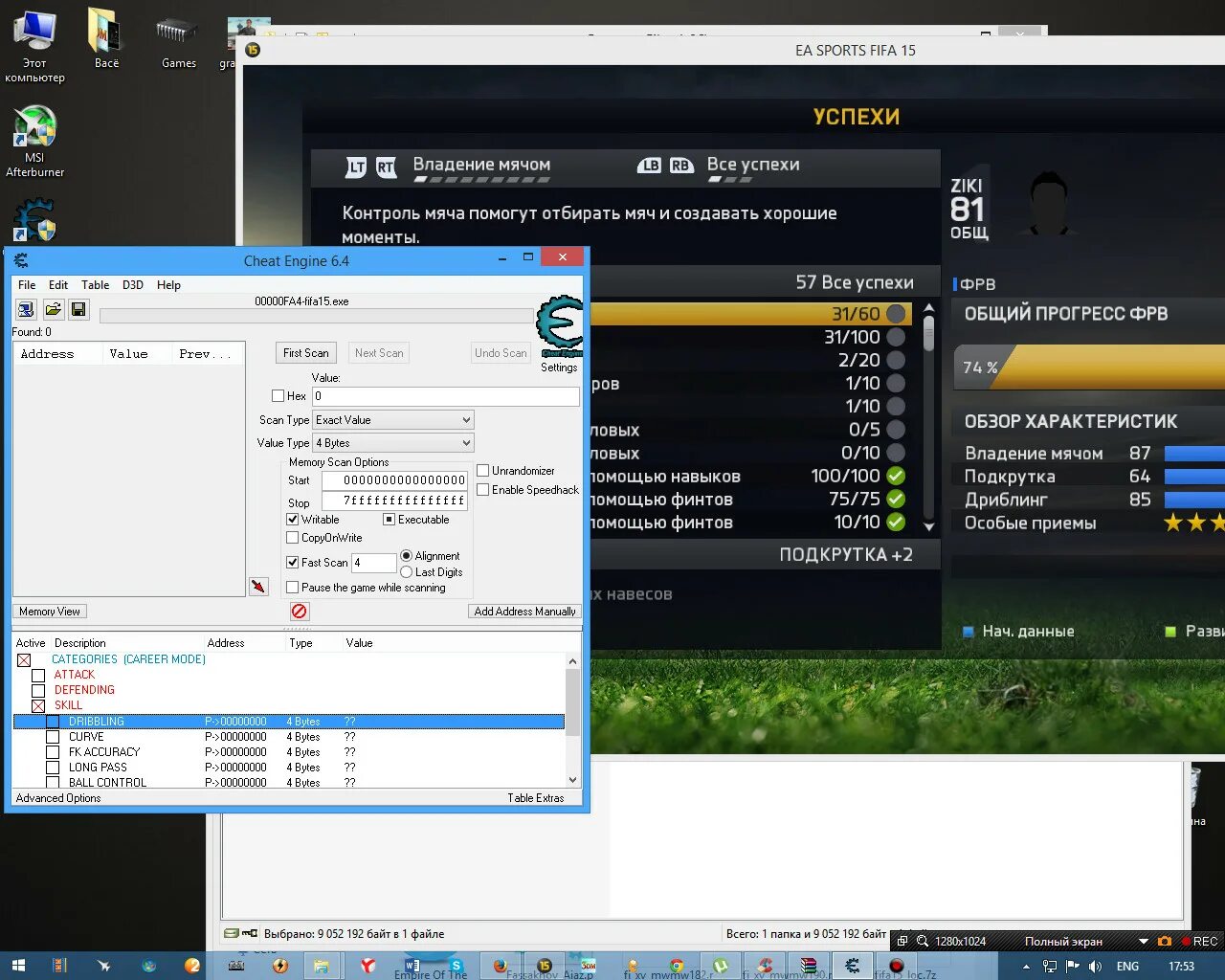Expand the DEFENDING category checkbox

click(38, 691)
